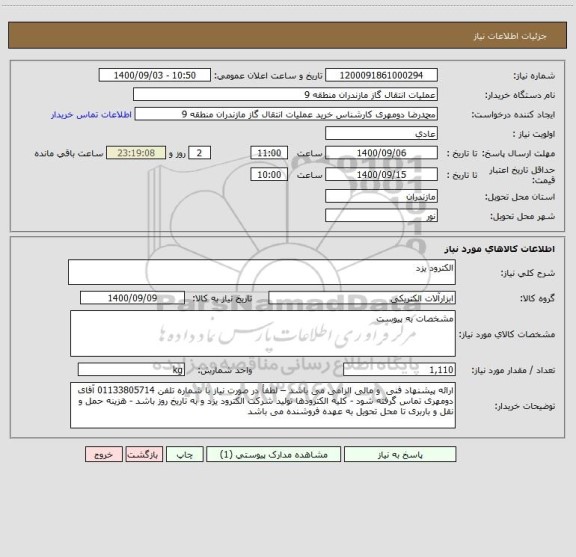Click تاریخ و ساعت اعلان عمومی label
The height and width of the screenshot is (557, 576).
(x=269, y=76)
